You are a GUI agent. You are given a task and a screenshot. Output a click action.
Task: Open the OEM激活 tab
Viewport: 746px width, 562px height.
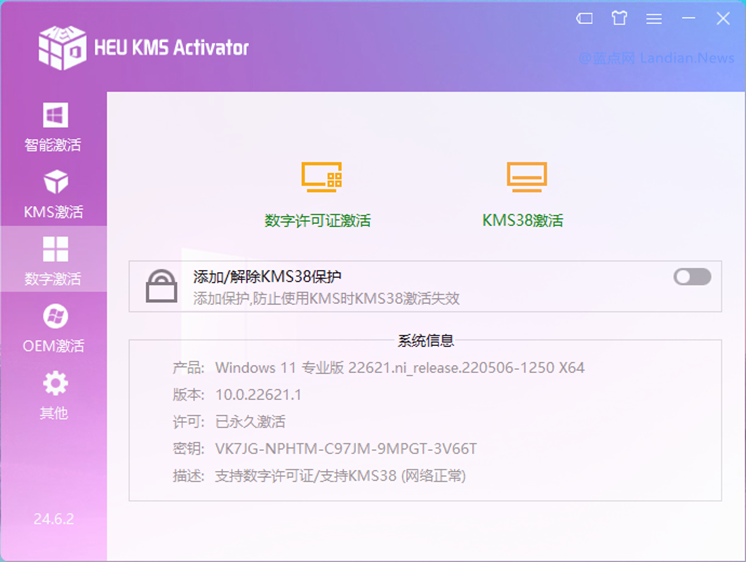pos(53,327)
